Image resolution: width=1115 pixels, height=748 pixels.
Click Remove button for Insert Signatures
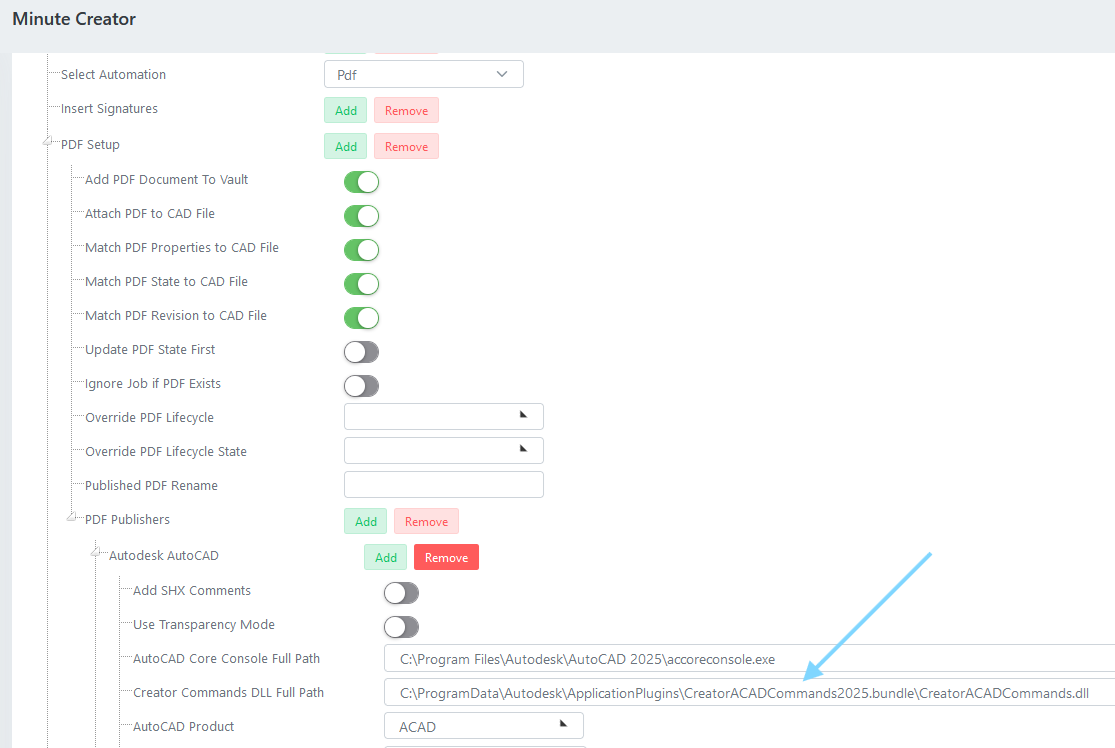click(x=406, y=111)
